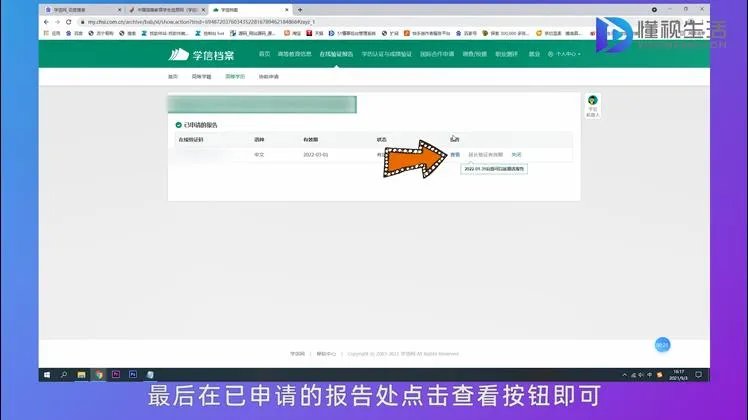Click the 学信网 footer link
Viewport: 748px width, 420px height.
click(x=297, y=354)
